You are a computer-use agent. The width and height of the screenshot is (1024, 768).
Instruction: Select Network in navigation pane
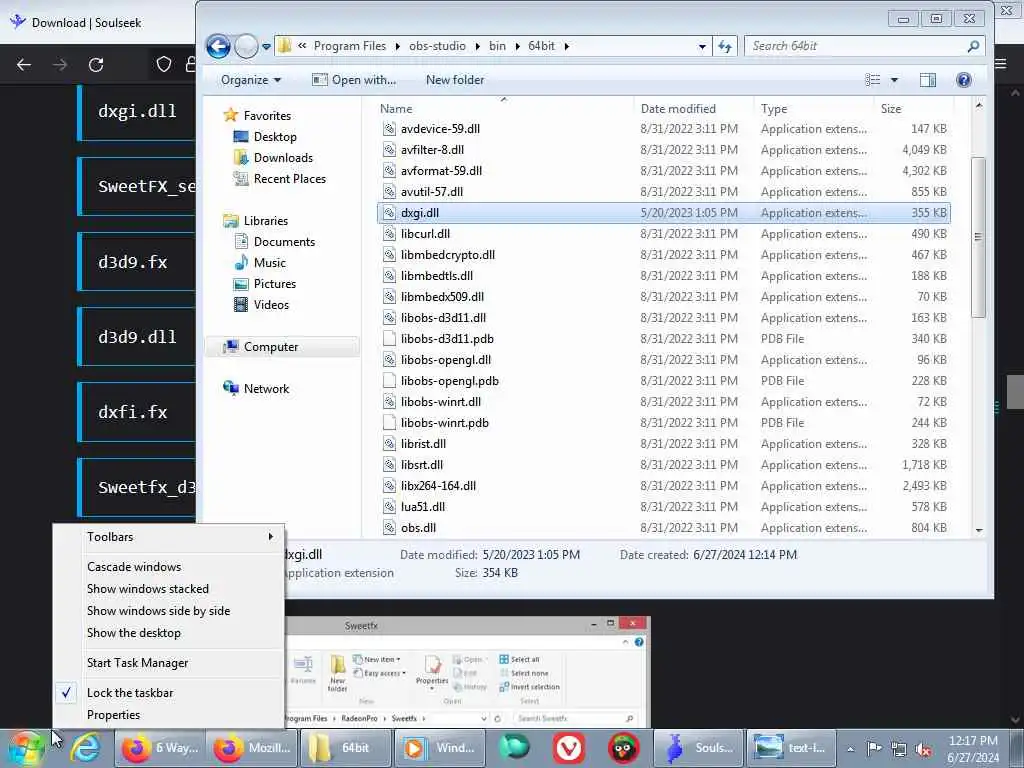click(x=266, y=389)
